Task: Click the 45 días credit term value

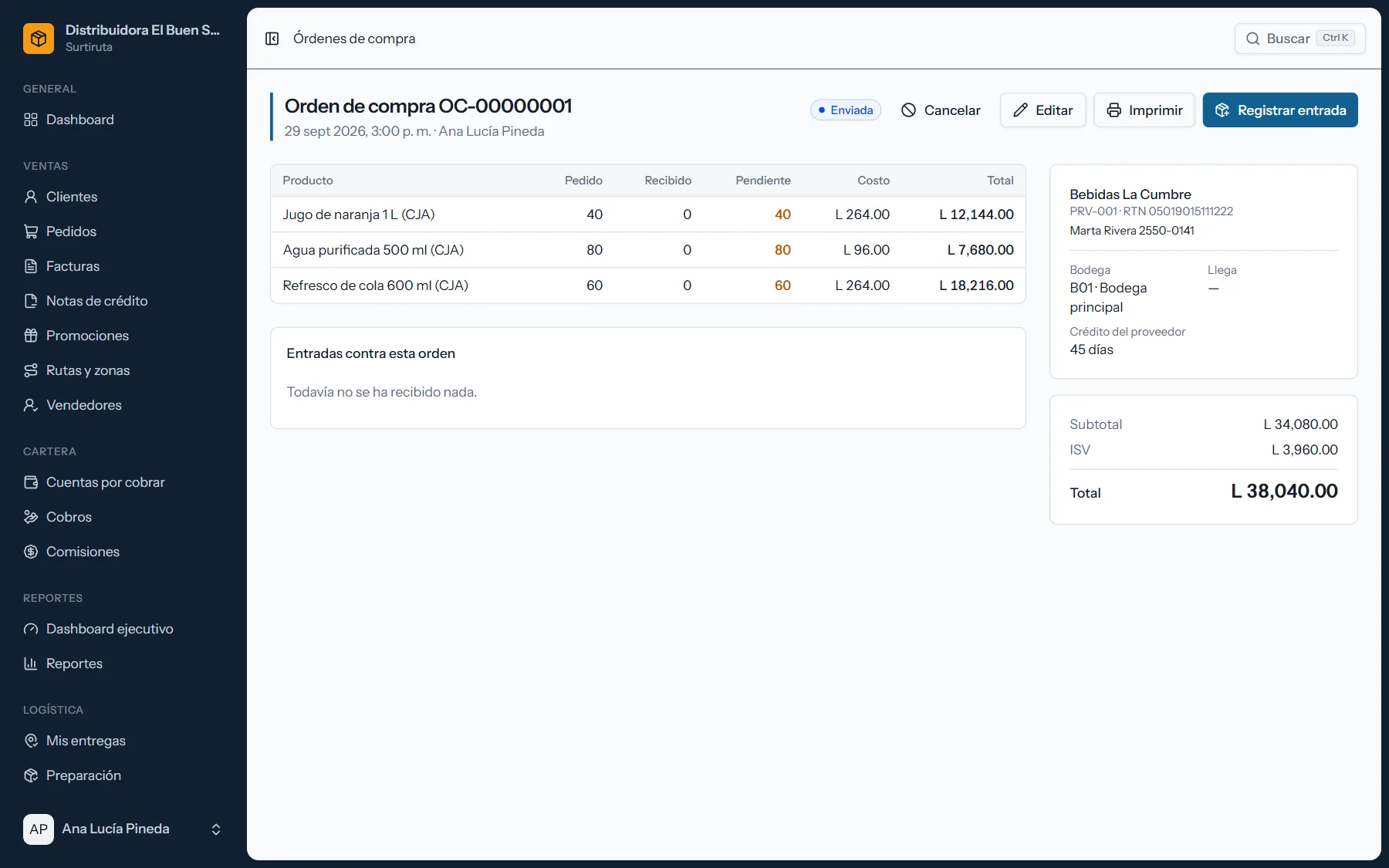Action: [1091, 350]
